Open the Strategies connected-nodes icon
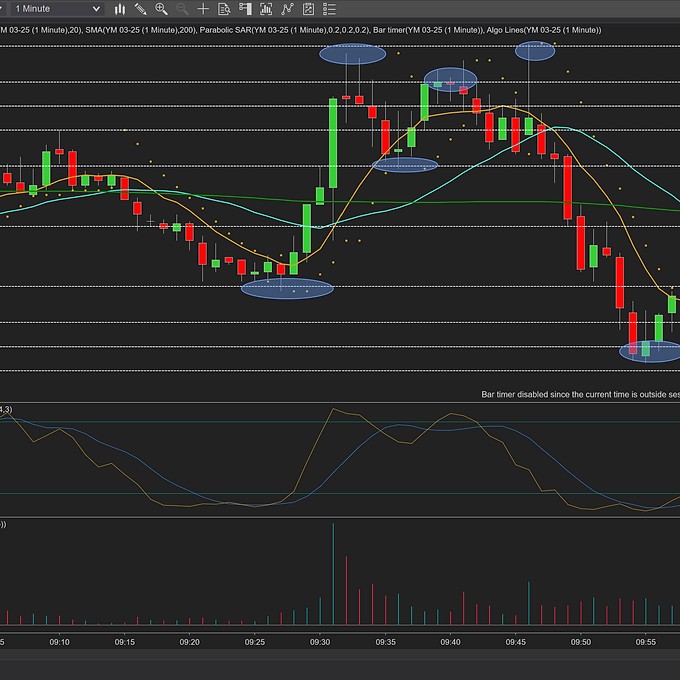680x680 pixels. tap(287, 9)
